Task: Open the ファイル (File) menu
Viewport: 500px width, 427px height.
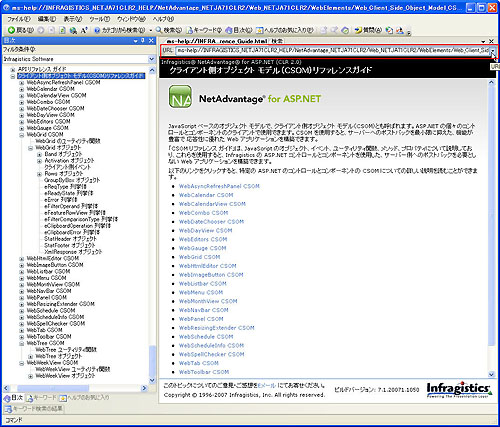Action: (x=19, y=19)
